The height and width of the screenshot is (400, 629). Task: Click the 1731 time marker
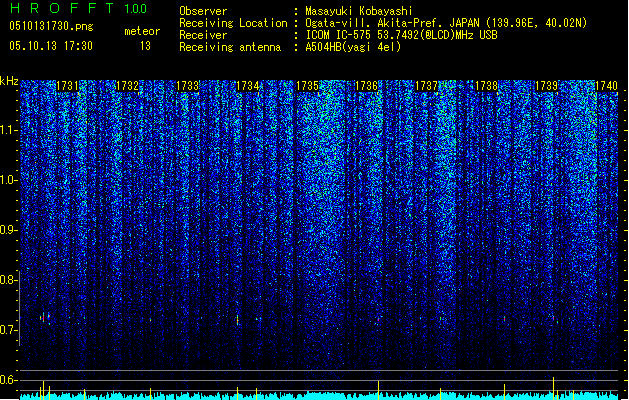tap(67, 86)
